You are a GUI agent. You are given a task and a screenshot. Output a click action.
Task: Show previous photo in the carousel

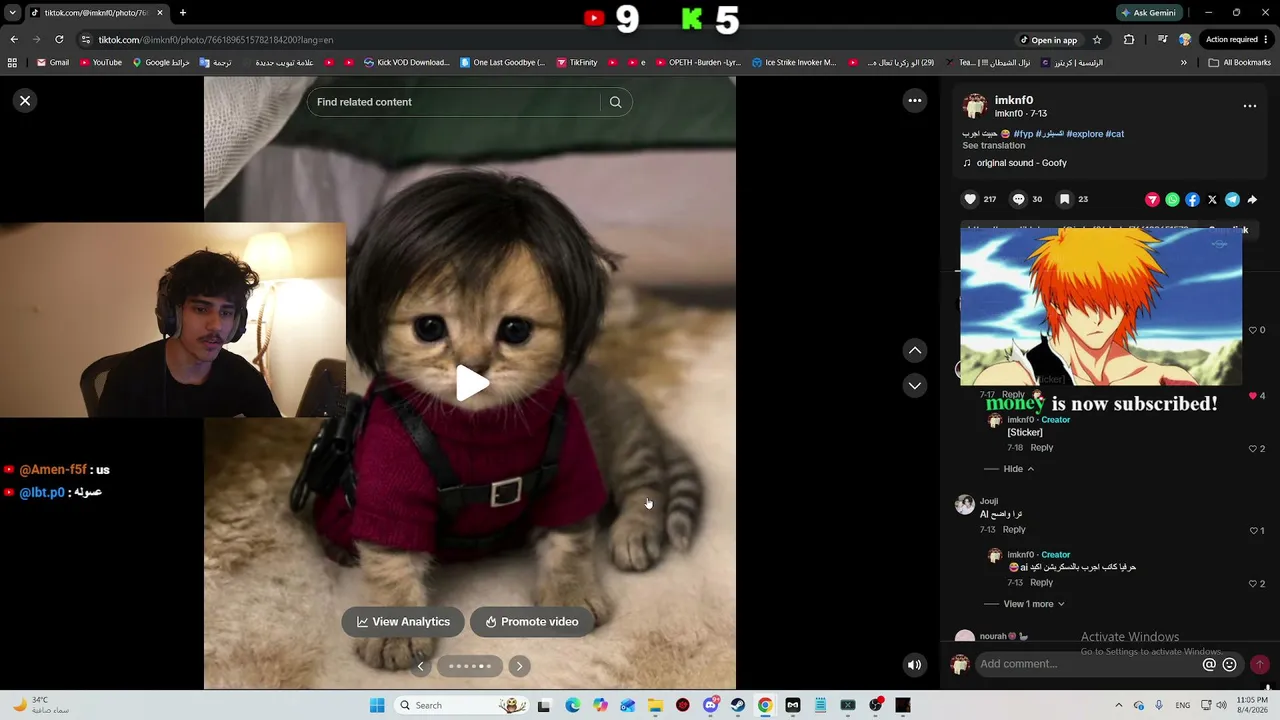click(x=420, y=666)
